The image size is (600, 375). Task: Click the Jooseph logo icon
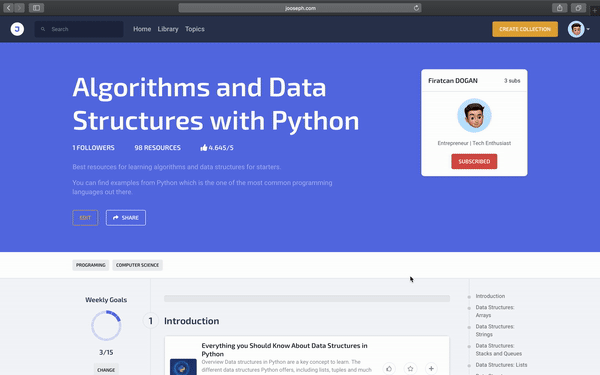coord(17,29)
